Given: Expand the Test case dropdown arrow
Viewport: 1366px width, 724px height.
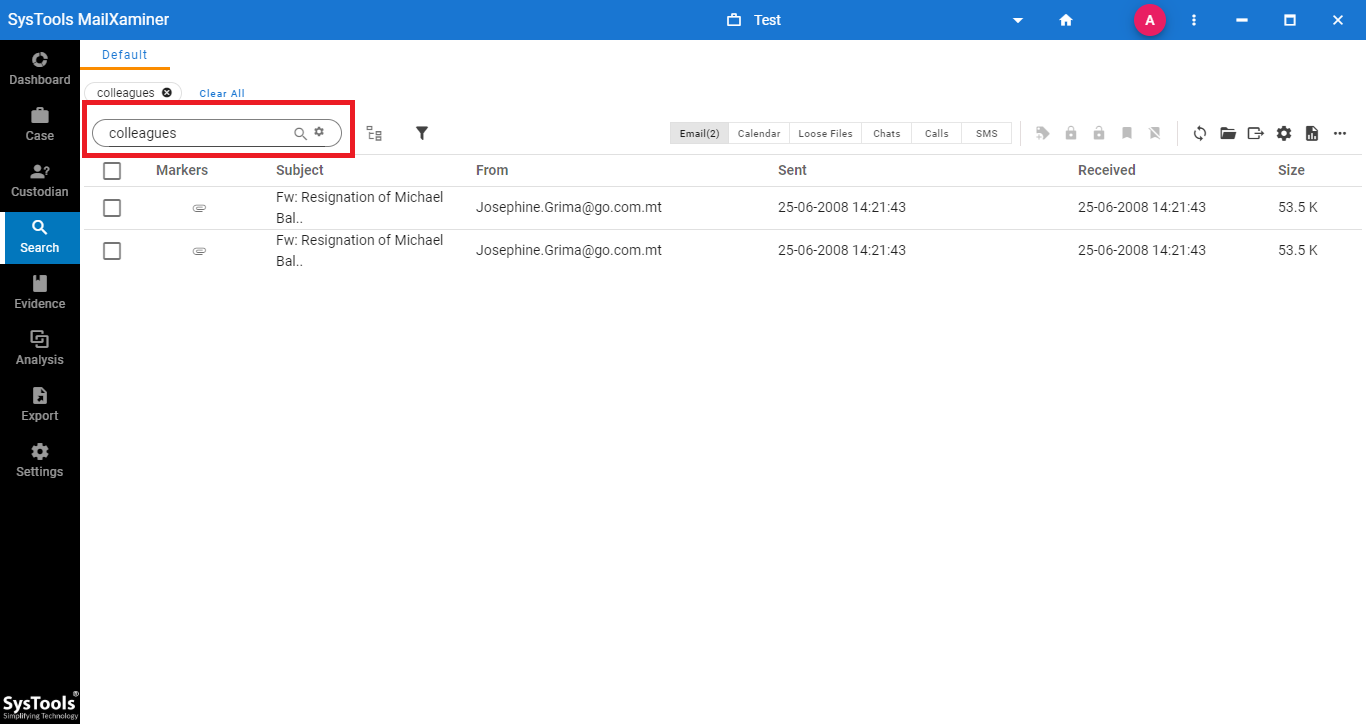Looking at the screenshot, I should pos(1018,21).
